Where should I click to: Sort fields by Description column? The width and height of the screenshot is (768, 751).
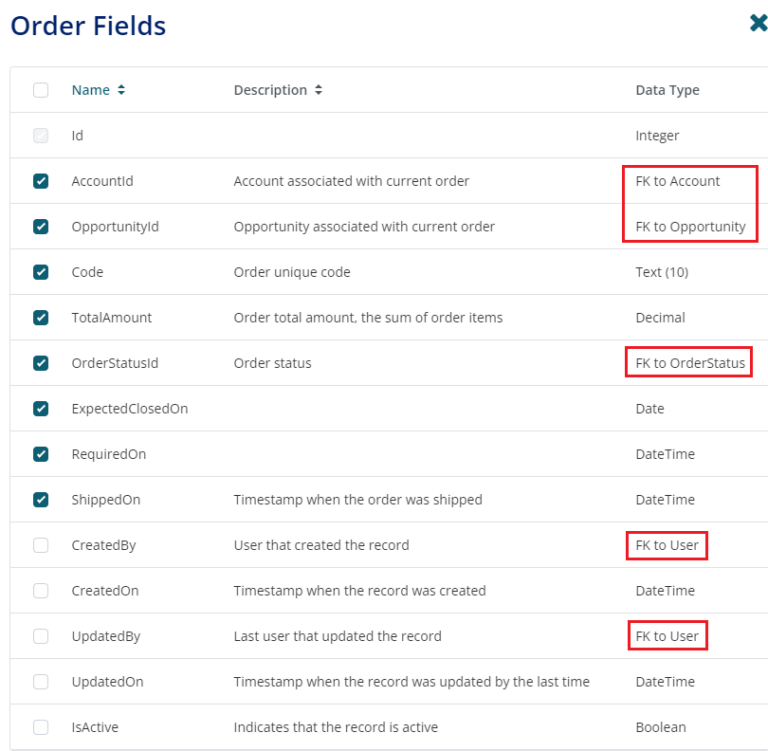tap(278, 90)
